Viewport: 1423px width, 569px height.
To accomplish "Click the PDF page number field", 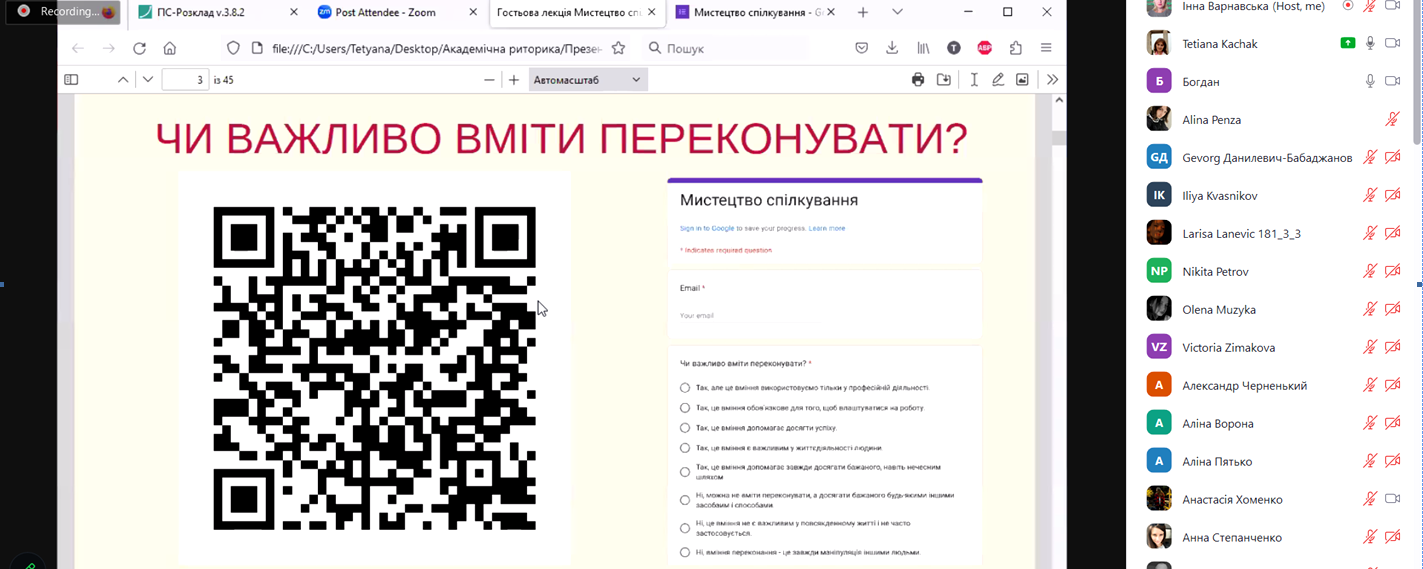I will [186, 80].
